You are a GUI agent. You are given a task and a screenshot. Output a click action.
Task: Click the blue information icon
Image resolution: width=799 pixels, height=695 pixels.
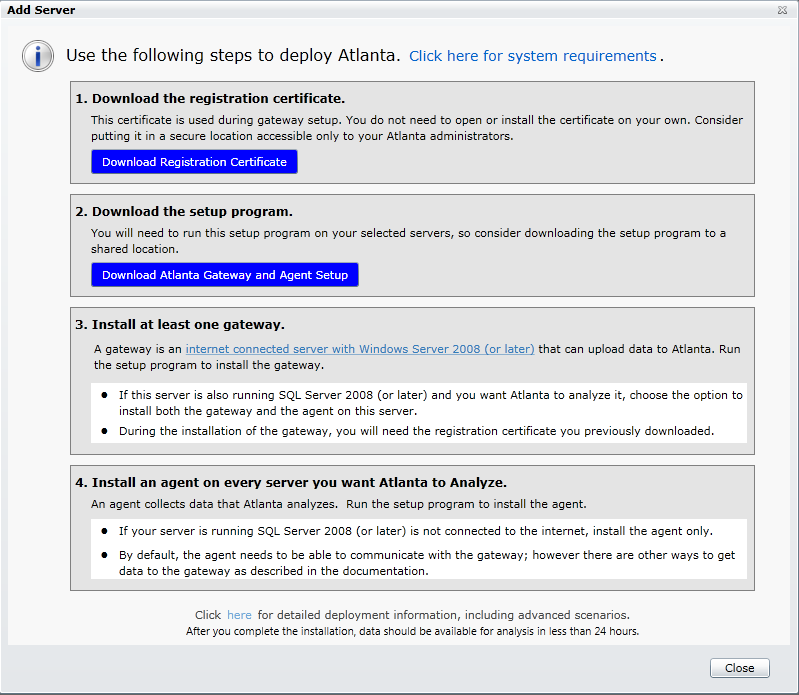(x=38, y=56)
